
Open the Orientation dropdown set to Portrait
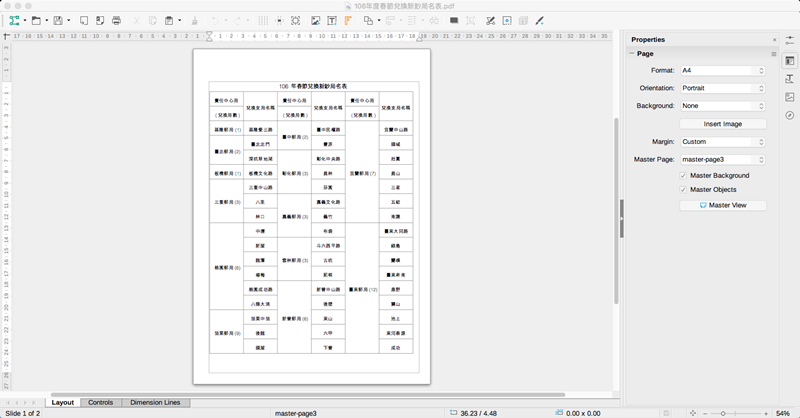[722, 88]
